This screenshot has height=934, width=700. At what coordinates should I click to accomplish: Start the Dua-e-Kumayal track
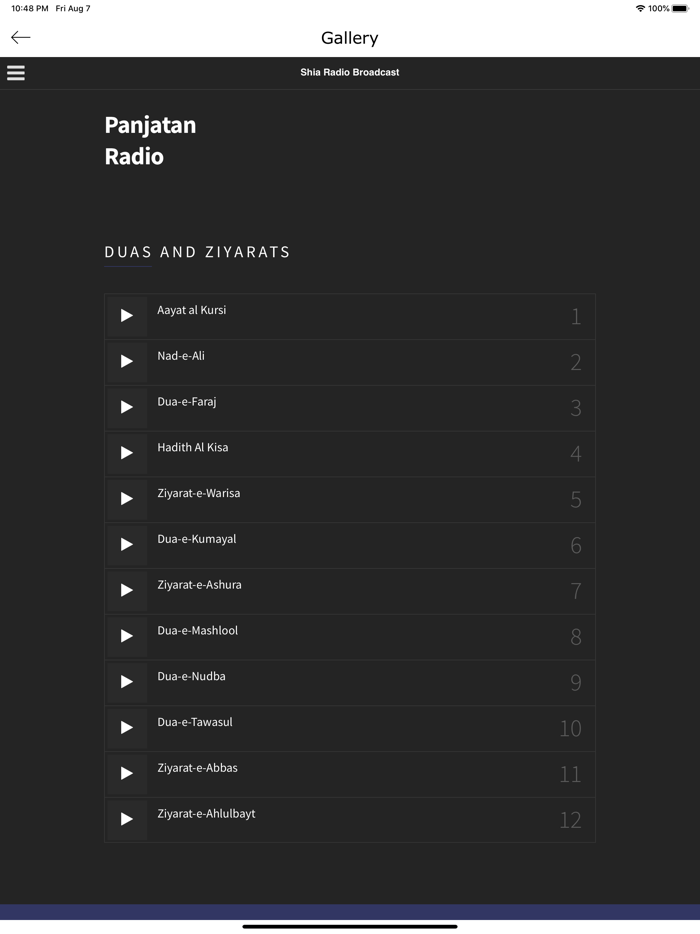(x=126, y=545)
